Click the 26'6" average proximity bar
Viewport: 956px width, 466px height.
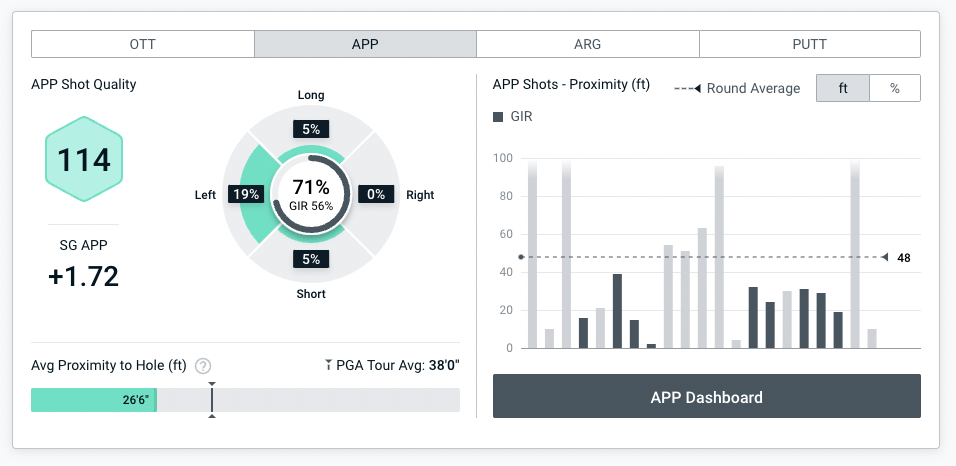tap(94, 400)
